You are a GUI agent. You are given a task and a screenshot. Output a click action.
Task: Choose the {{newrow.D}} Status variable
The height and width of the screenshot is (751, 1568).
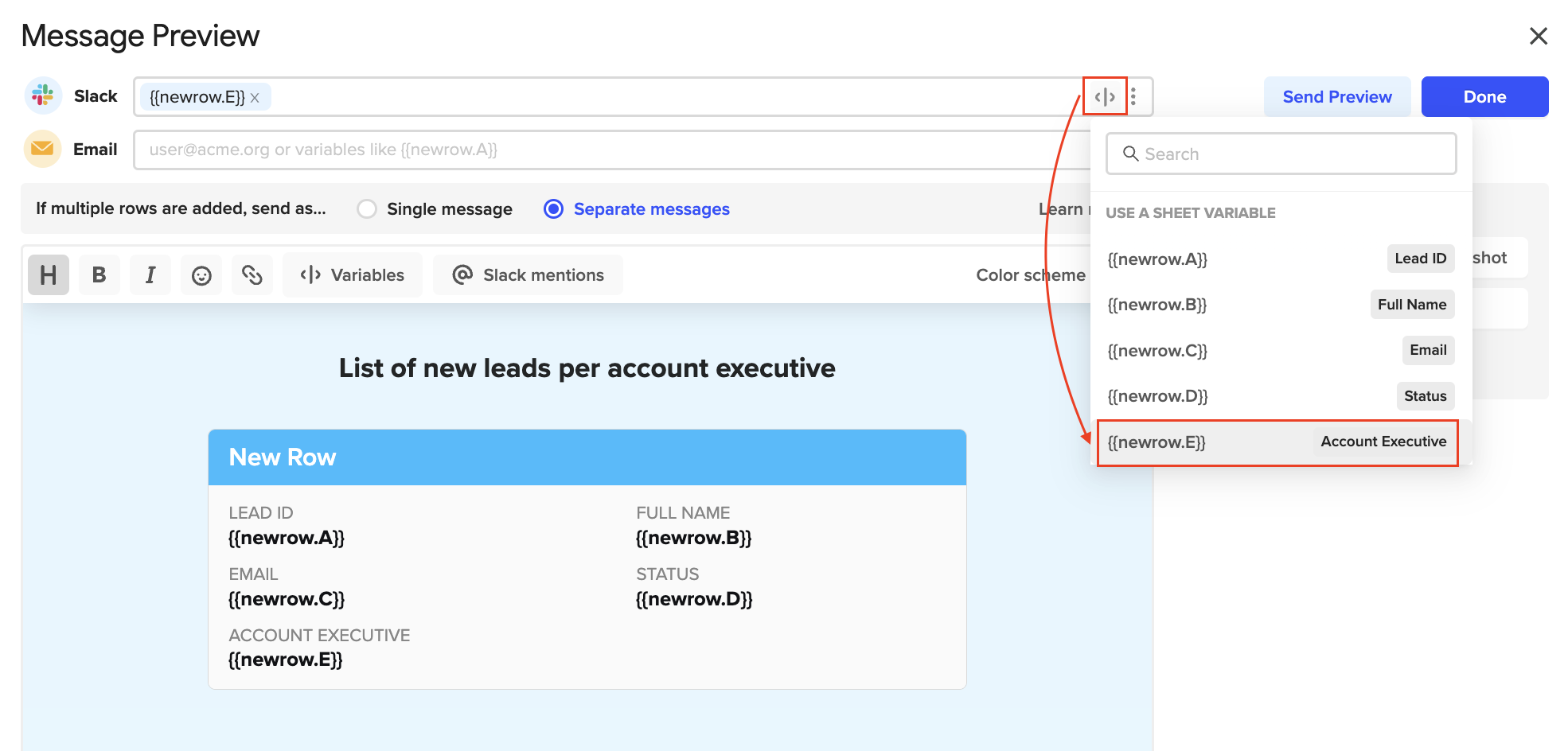click(1280, 396)
